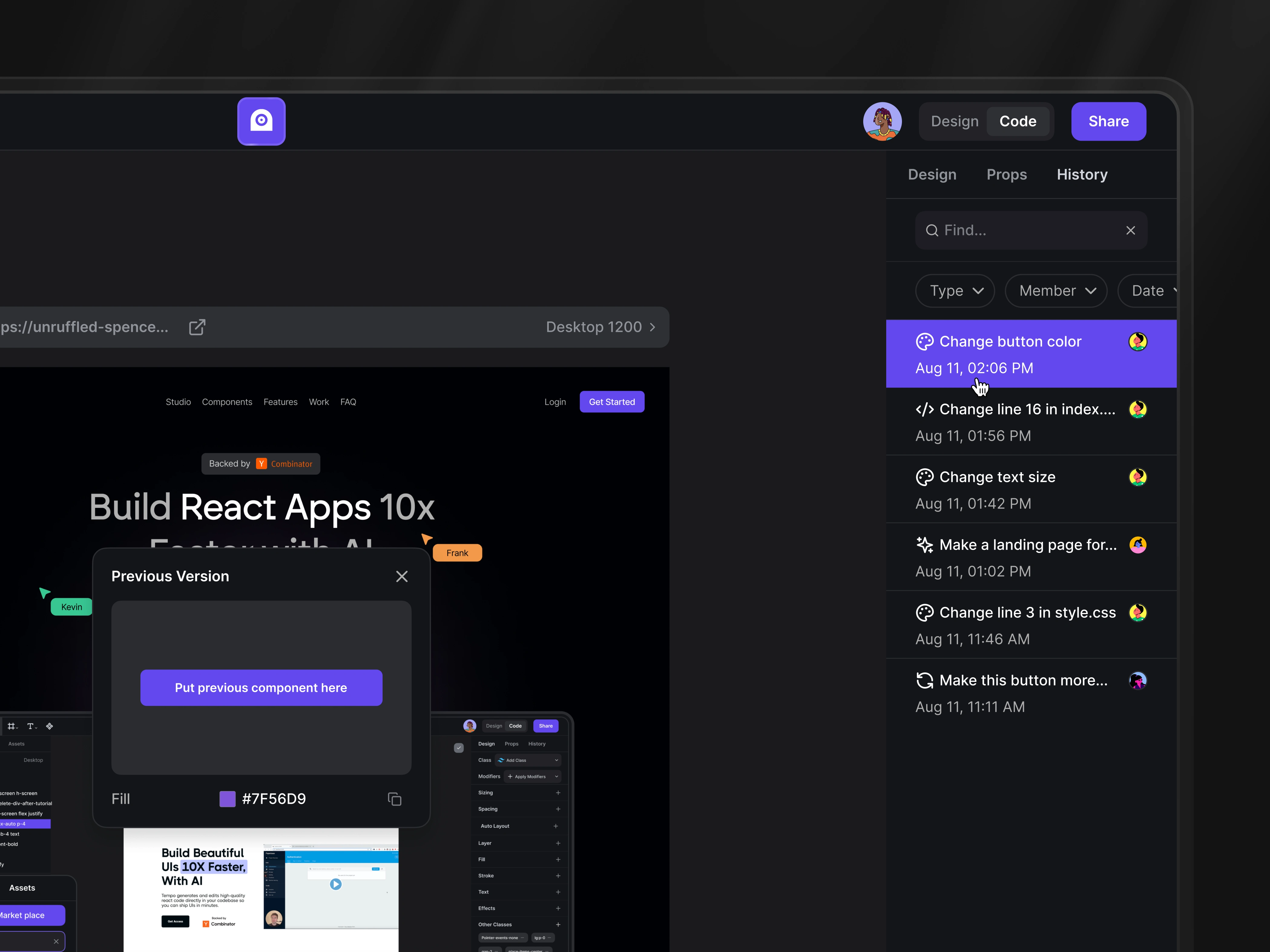Screen dimensions: 1270x952
Task: Click member avatar on Change line 16 row
Action: (x=1137, y=409)
